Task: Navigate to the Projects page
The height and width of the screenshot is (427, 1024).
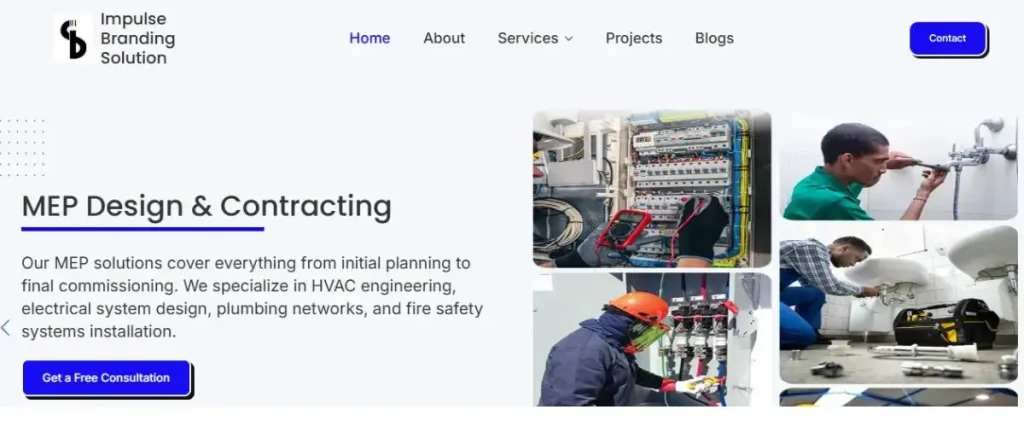Action: tap(633, 38)
